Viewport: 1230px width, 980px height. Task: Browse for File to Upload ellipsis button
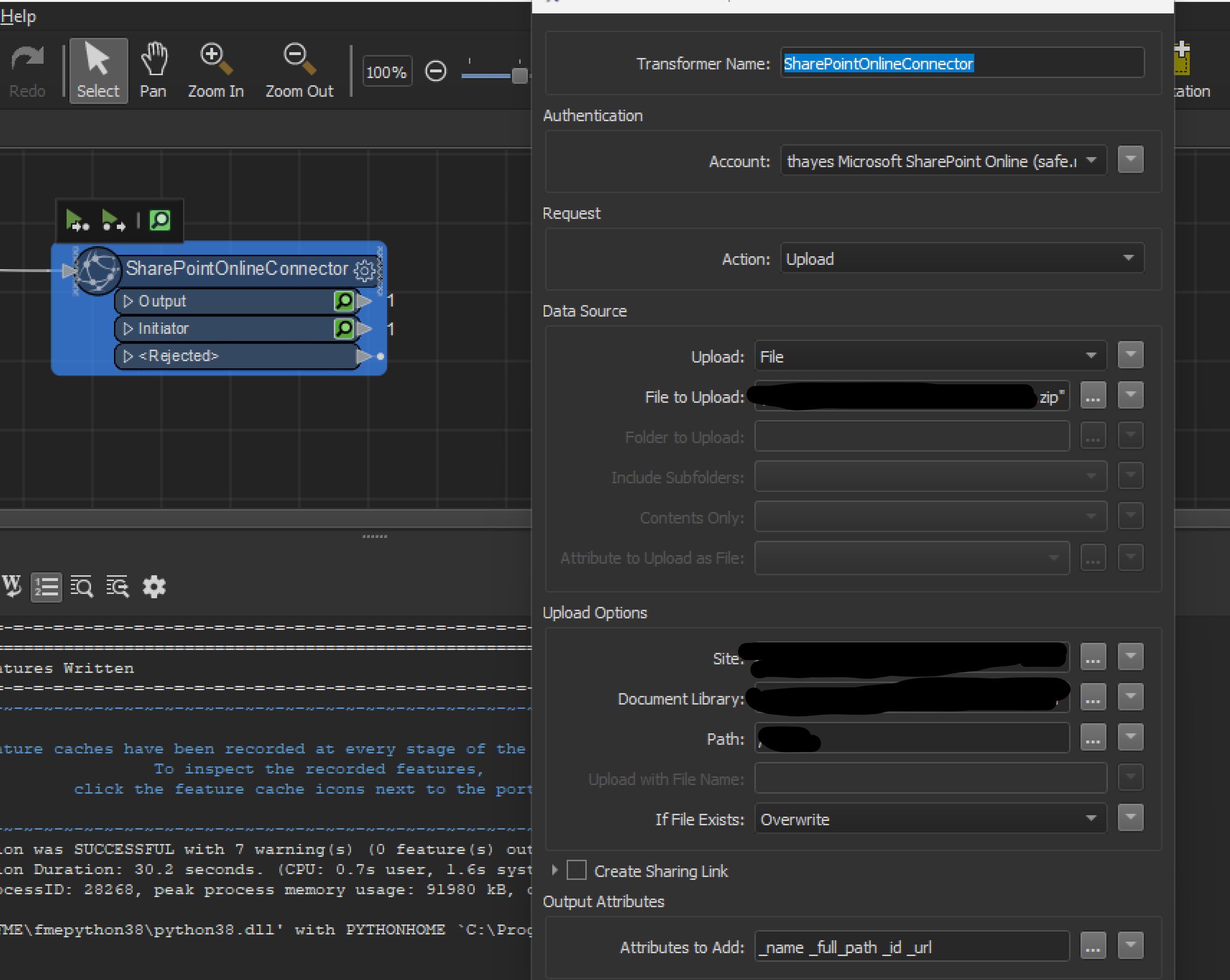[1093, 396]
